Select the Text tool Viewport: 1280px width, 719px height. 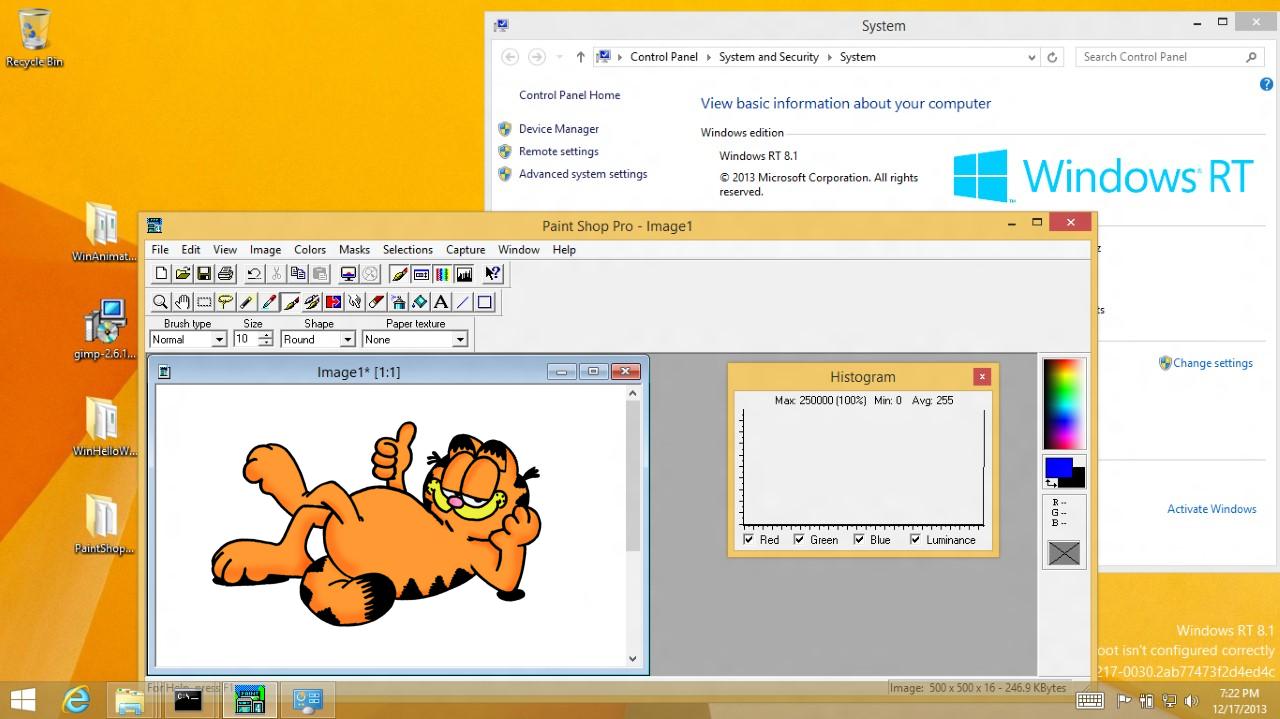[441, 302]
